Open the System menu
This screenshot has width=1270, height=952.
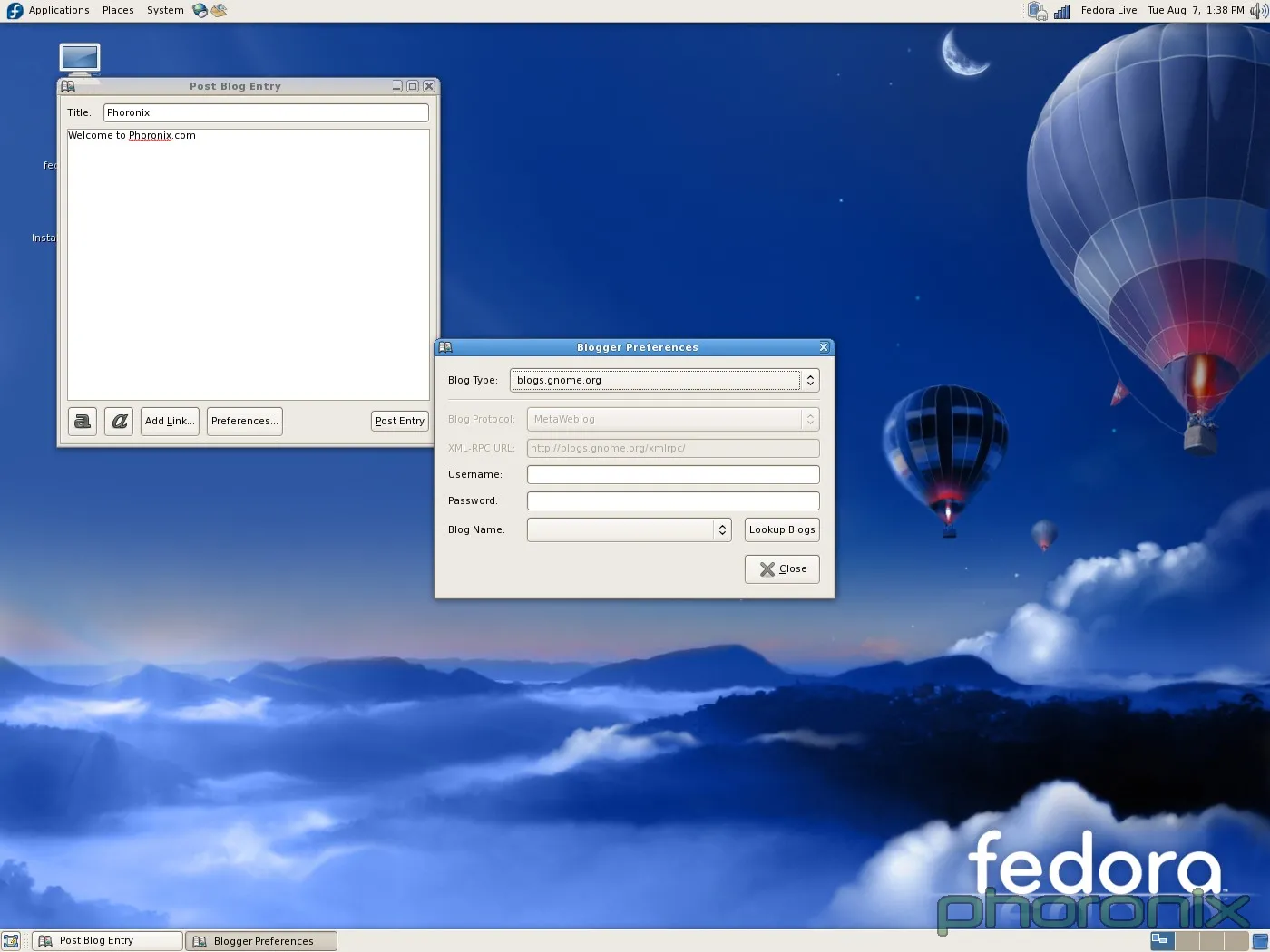pyautogui.click(x=165, y=10)
